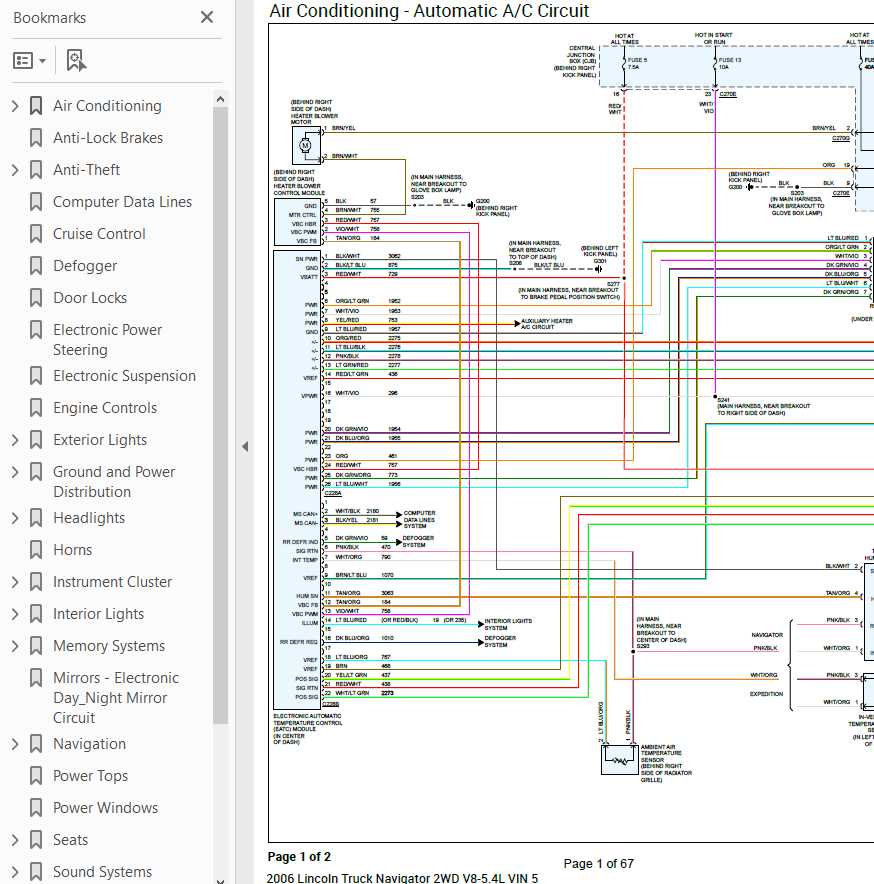Click the 'Page 1 of 67' label
The image size is (874, 884).
599,864
